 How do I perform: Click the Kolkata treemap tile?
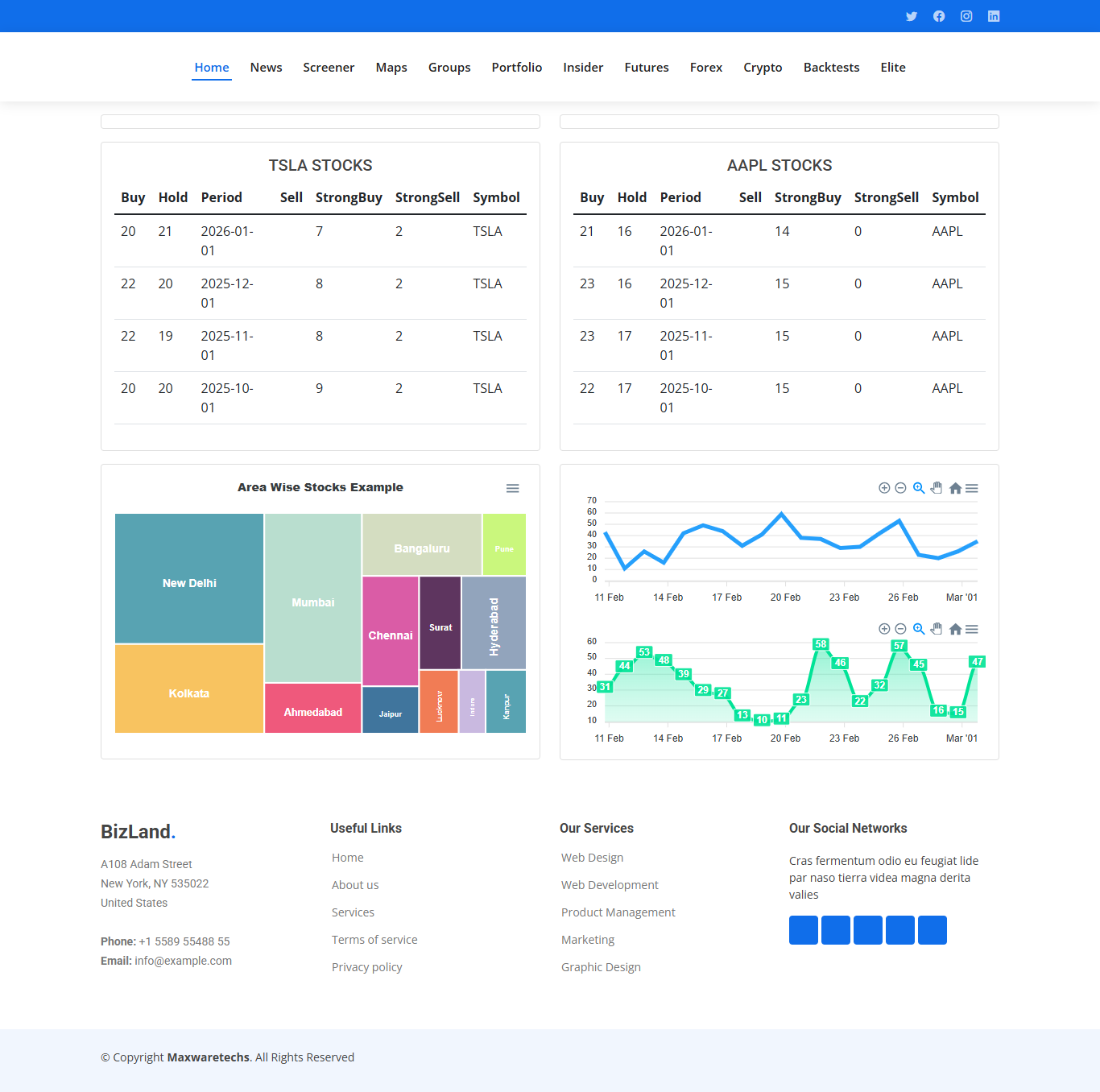pyautogui.click(x=189, y=689)
